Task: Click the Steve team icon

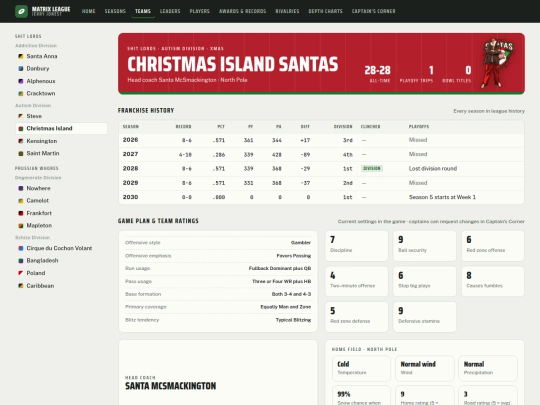Action: (x=21, y=116)
